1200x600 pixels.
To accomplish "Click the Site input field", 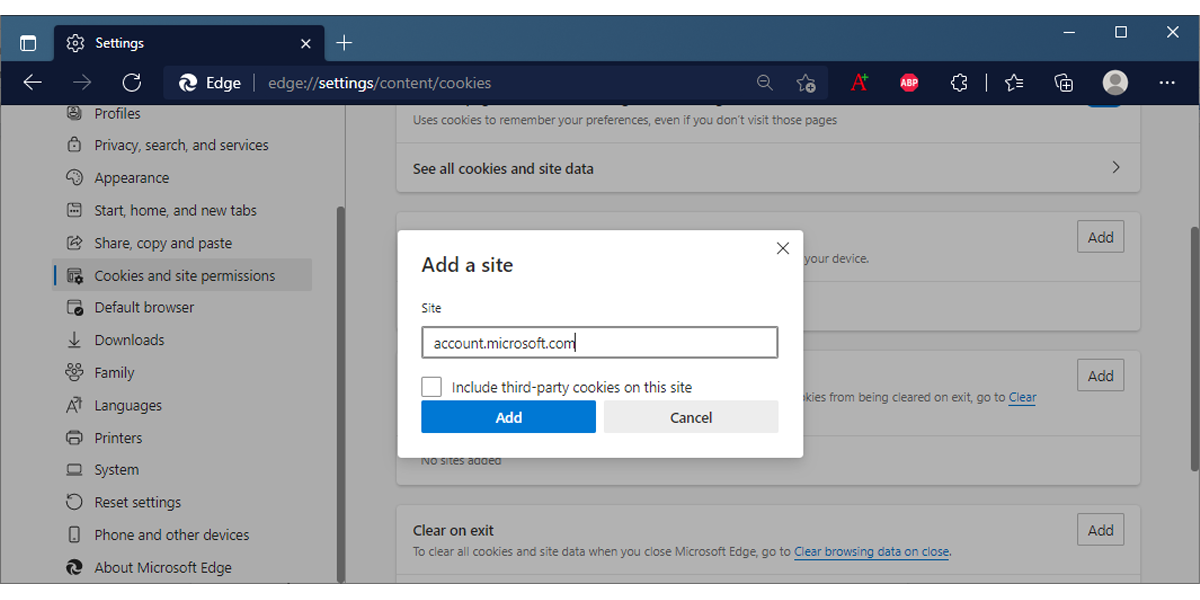I will 599,342.
